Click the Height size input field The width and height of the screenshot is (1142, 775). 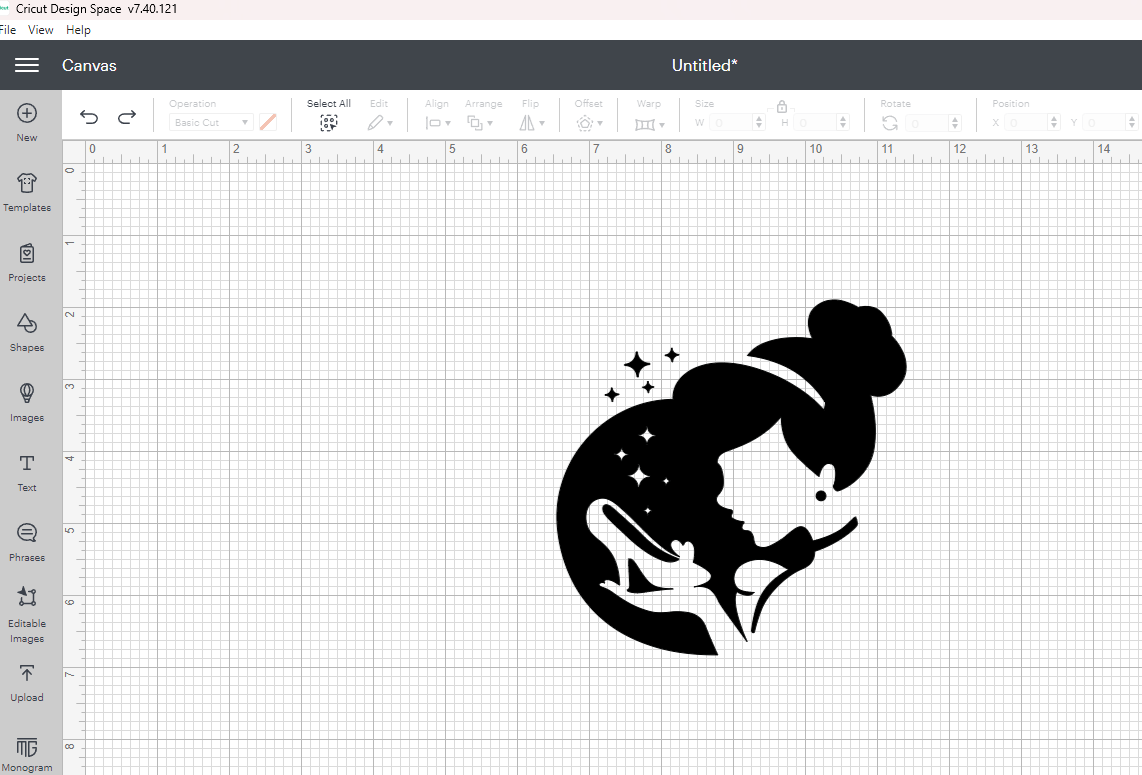(815, 122)
